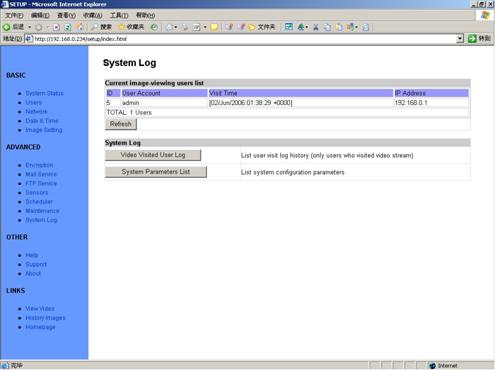
Task: Open System Status in sidebar
Action: pyautogui.click(x=44, y=93)
